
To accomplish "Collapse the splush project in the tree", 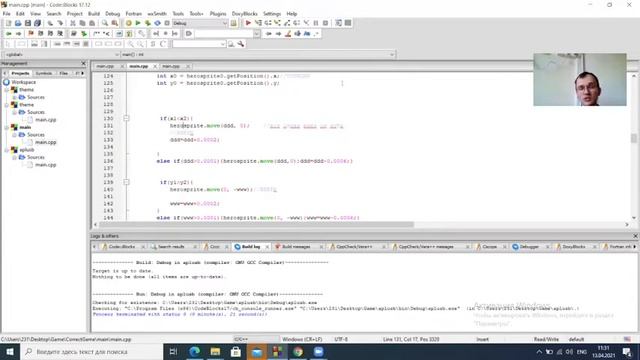I will pos(7,150).
